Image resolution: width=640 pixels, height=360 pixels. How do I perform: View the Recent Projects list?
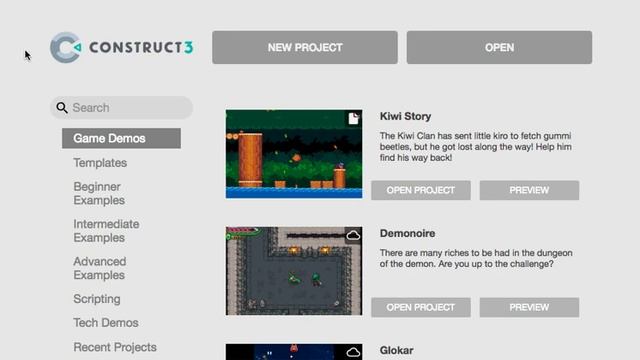coord(115,347)
